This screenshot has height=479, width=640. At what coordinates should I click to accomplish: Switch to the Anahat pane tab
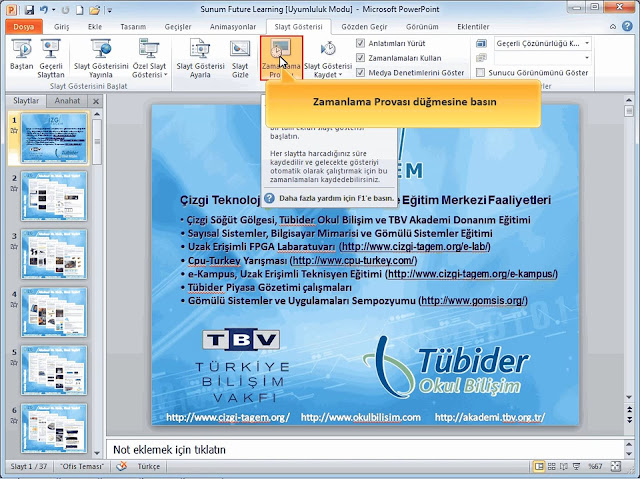67,101
